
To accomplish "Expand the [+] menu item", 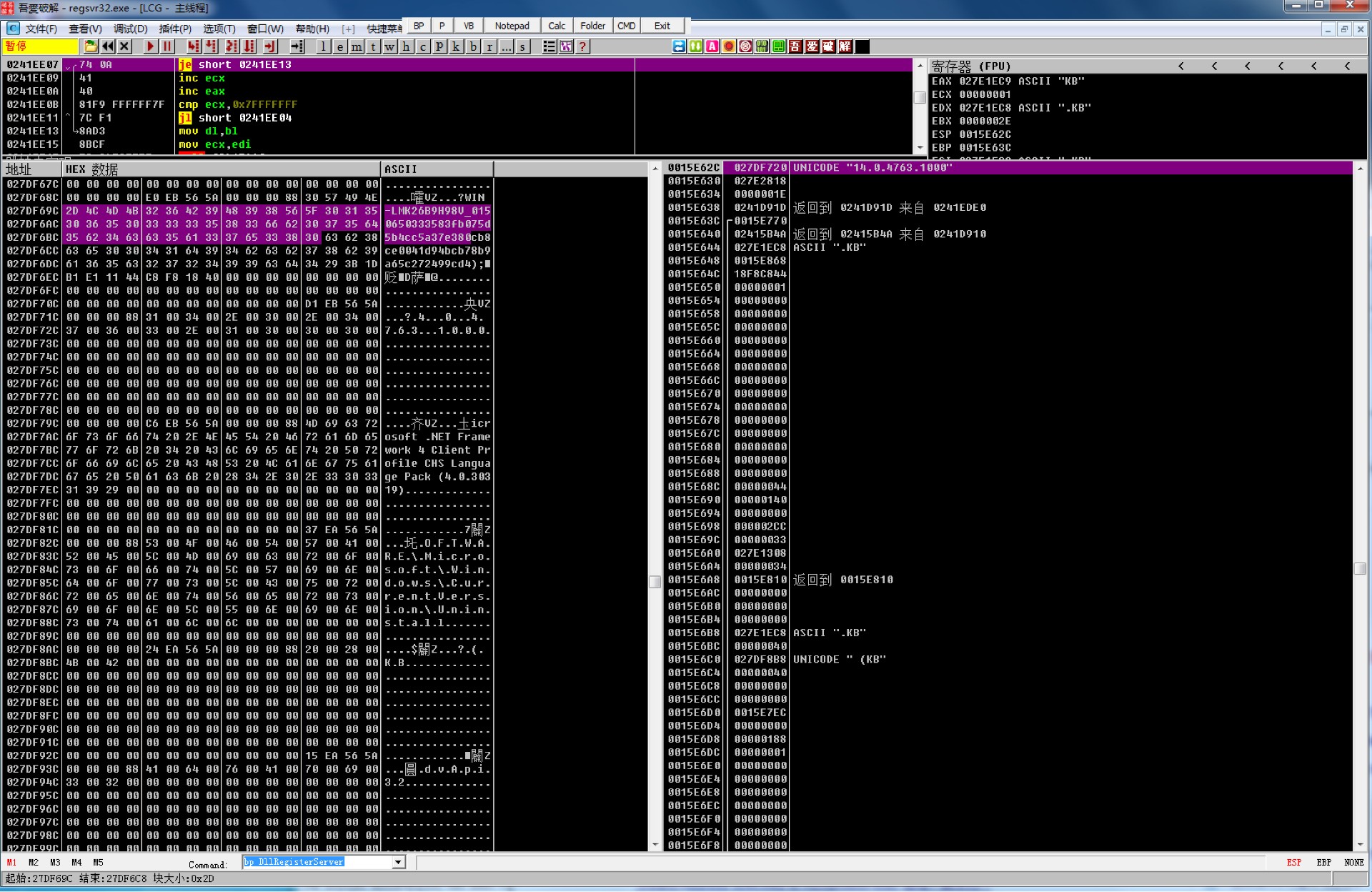I will click(347, 29).
